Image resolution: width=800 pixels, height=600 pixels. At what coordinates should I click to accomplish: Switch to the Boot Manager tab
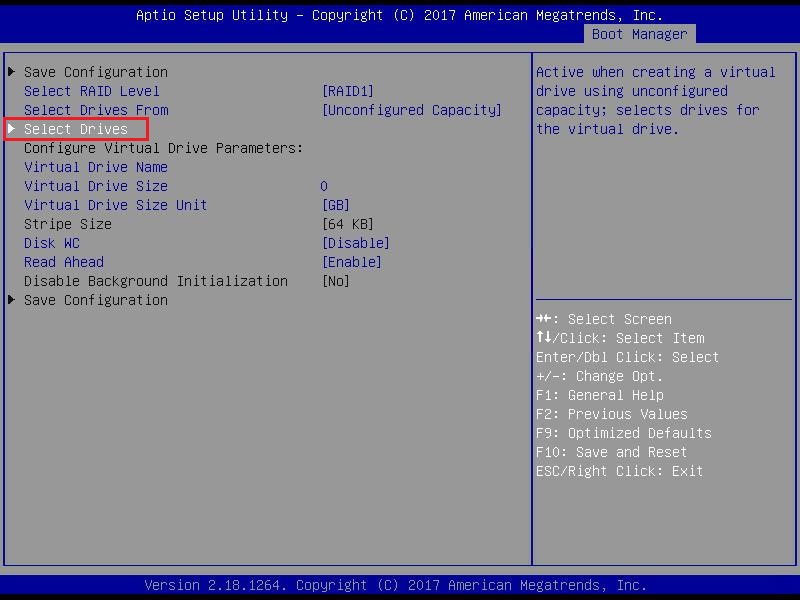tap(639, 34)
